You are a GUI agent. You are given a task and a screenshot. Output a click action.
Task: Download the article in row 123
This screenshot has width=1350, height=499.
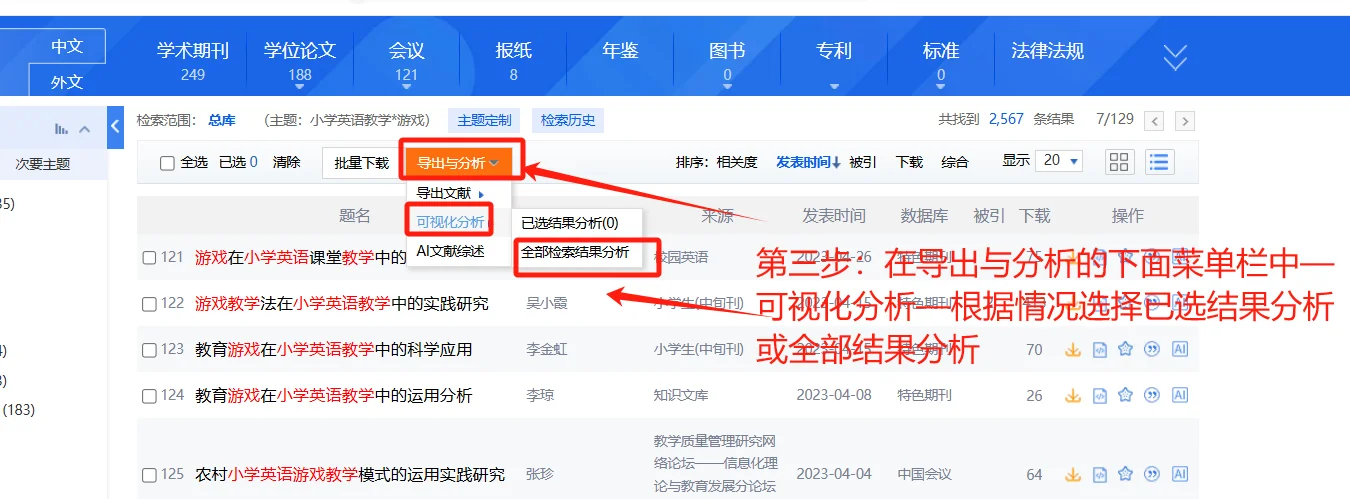click(1073, 350)
